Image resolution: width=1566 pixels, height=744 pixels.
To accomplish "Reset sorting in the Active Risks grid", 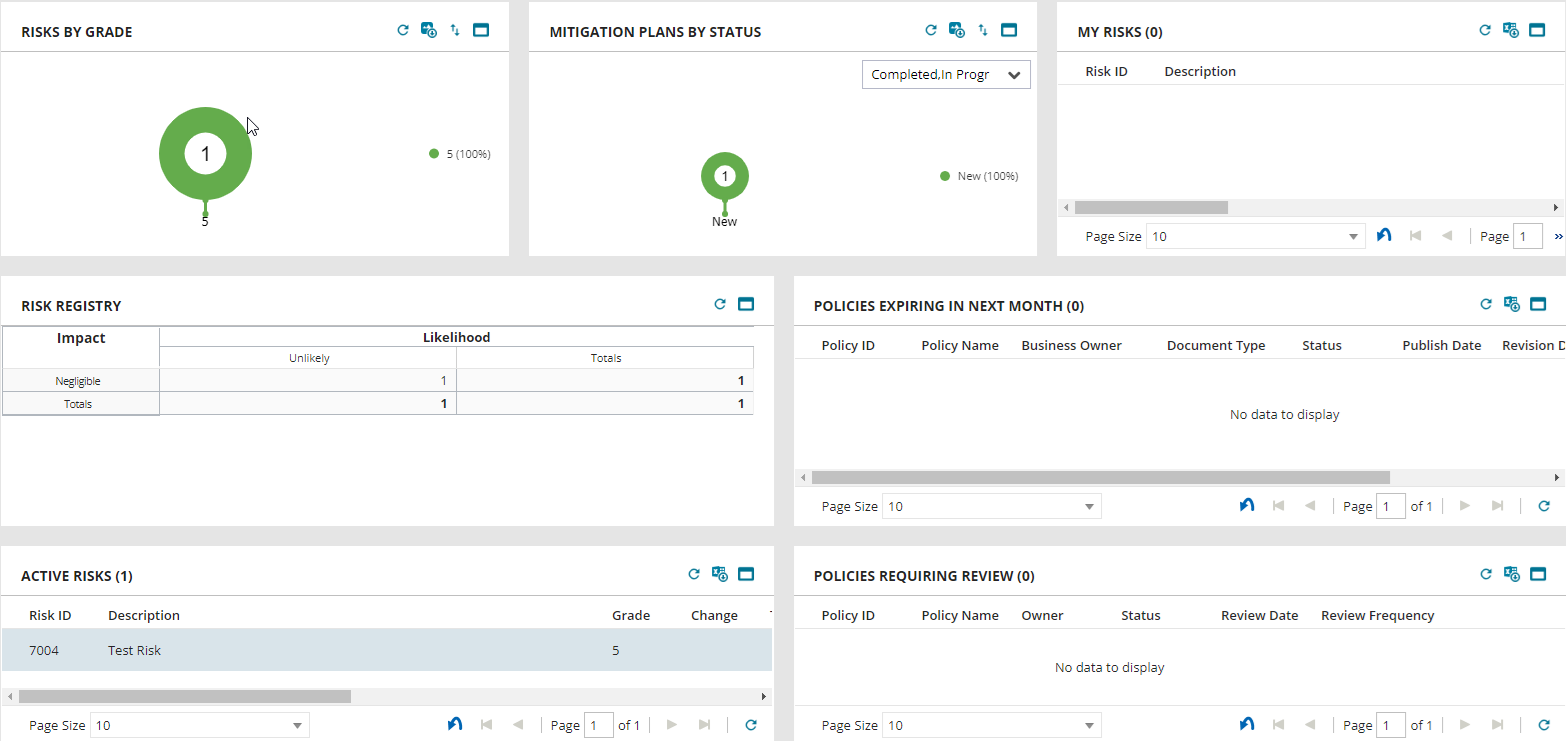I will click(455, 724).
